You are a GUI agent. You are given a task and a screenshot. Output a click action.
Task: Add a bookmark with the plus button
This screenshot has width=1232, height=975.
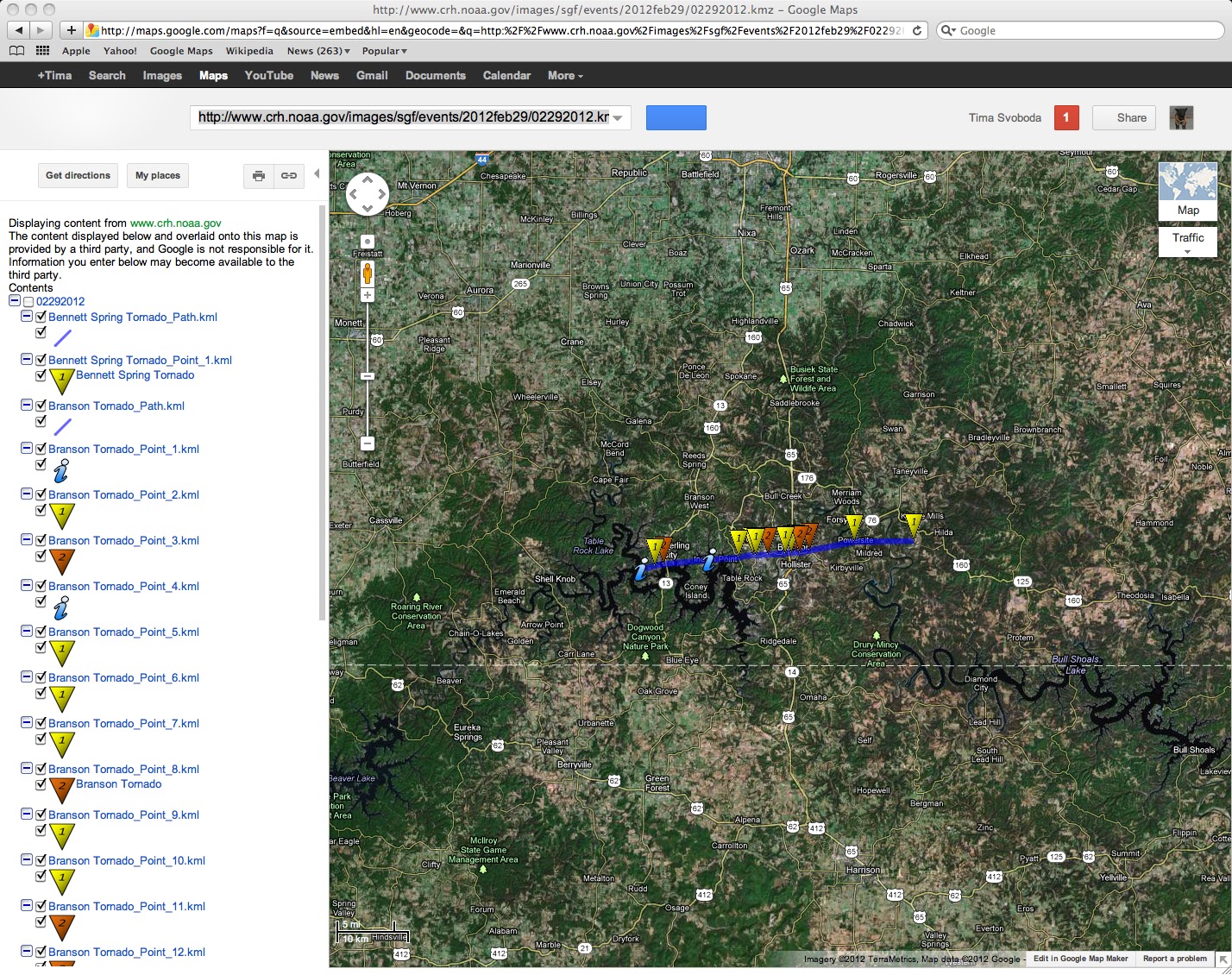point(72,30)
